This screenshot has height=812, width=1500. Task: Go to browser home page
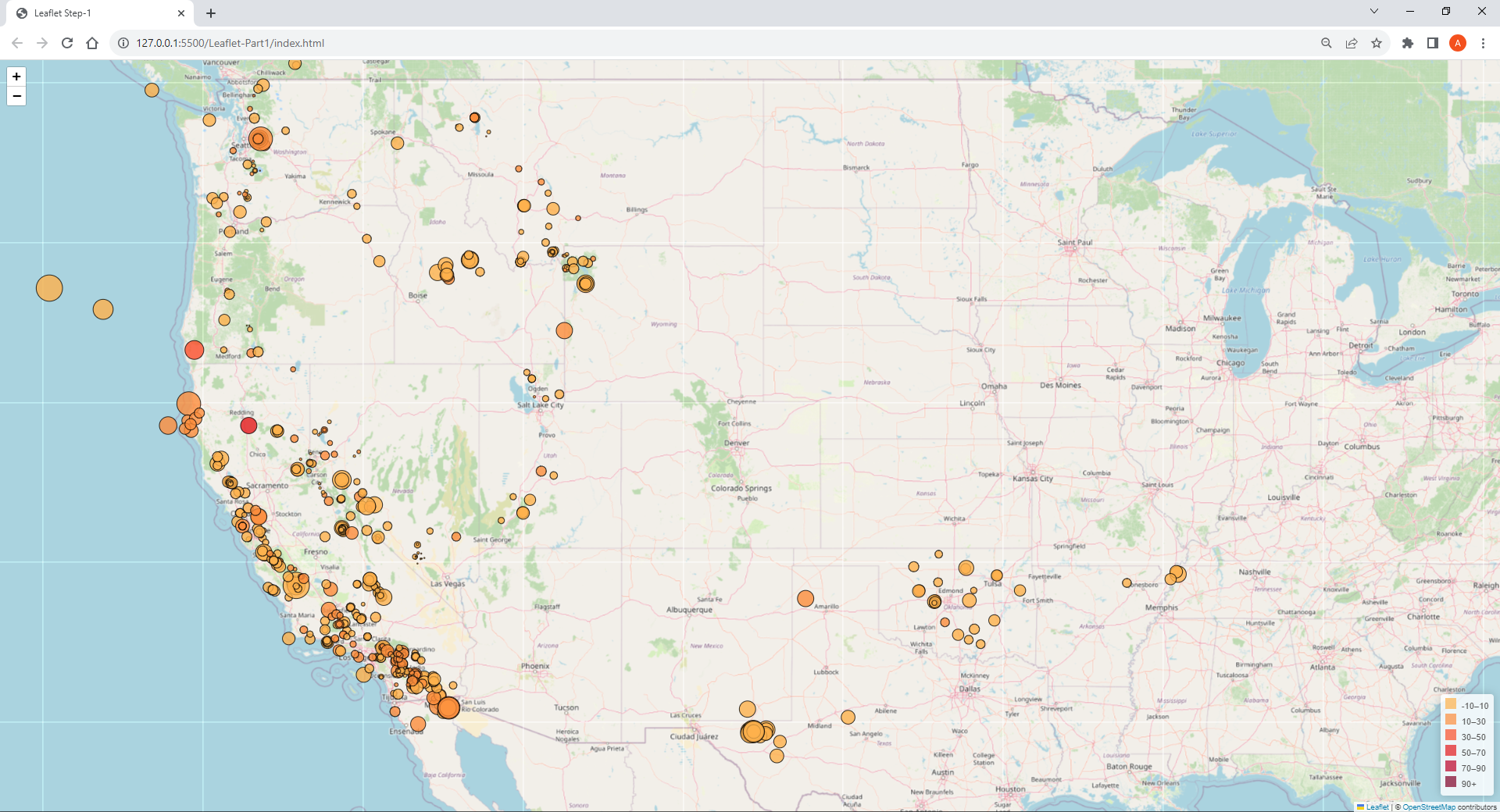pyautogui.click(x=92, y=43)
